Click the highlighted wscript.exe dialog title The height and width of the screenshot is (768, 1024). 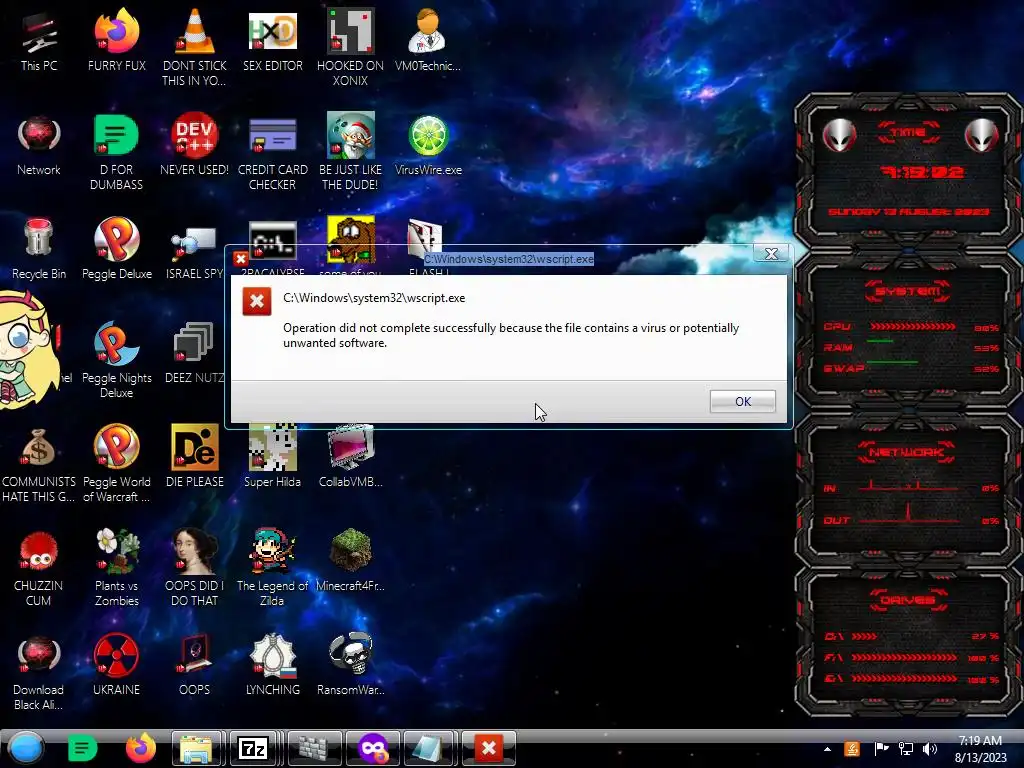[509, 259]
